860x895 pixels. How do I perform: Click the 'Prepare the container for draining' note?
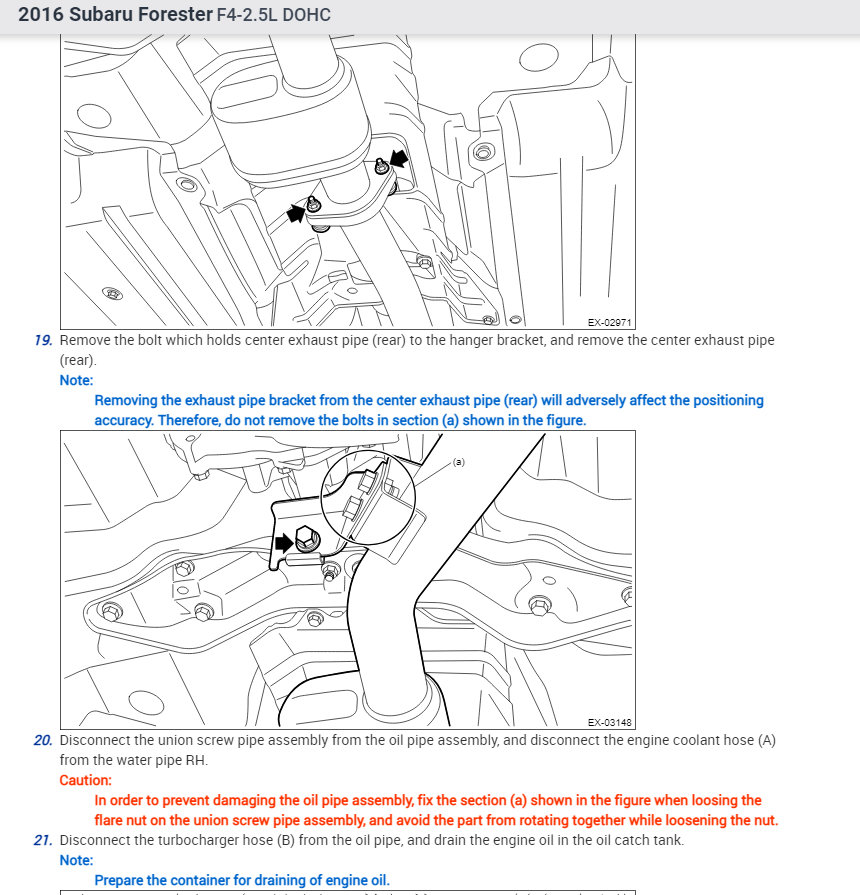coord(242,880)
